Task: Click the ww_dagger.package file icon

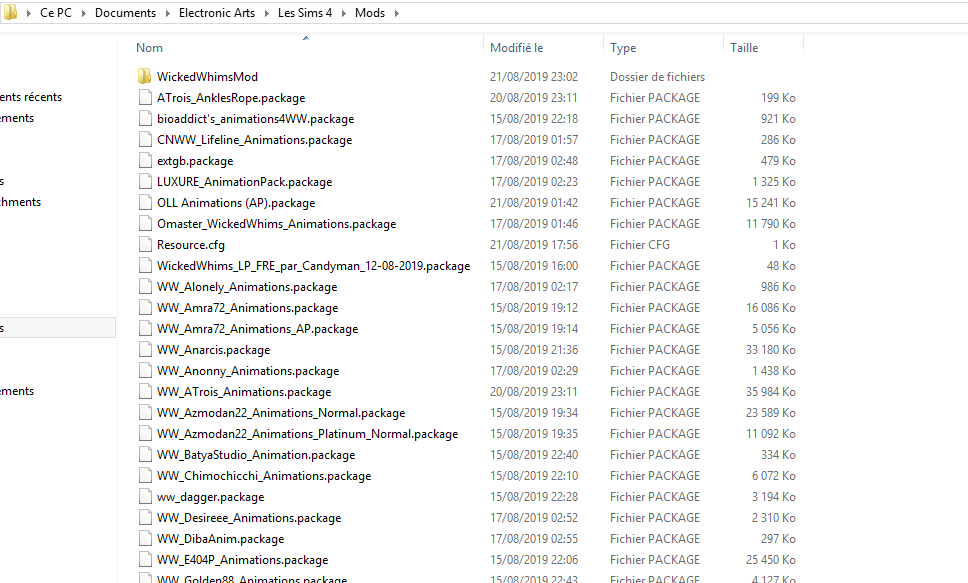Action: tap(144, 497)
